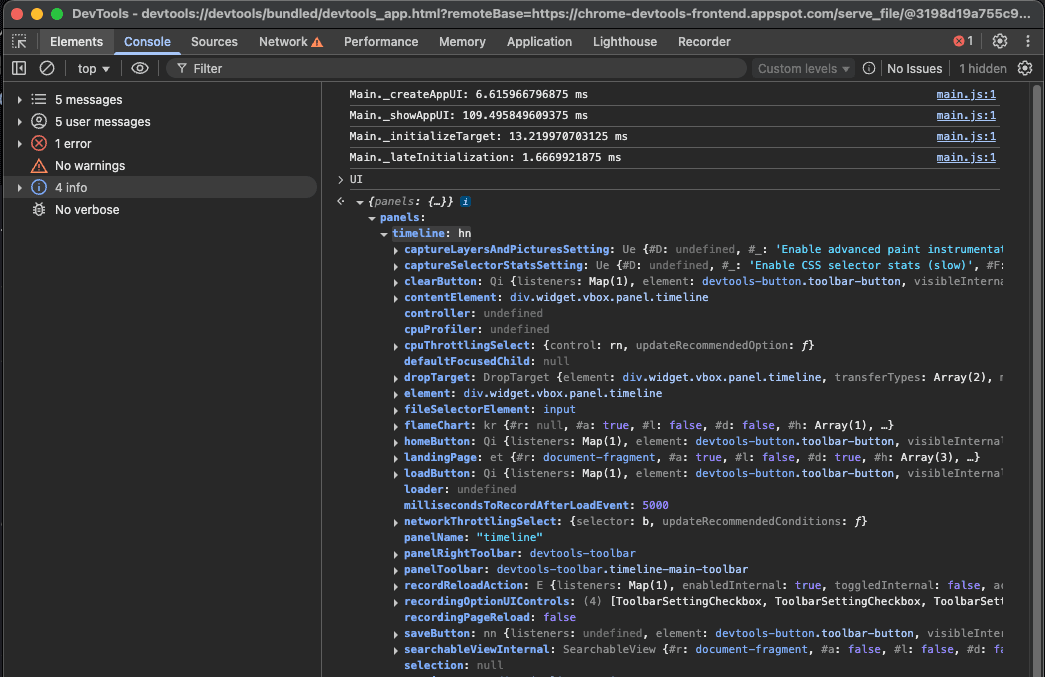Select the 1 error sidebar item
The width and height of the screenshot is (1045, 677).
coord(73,144)
